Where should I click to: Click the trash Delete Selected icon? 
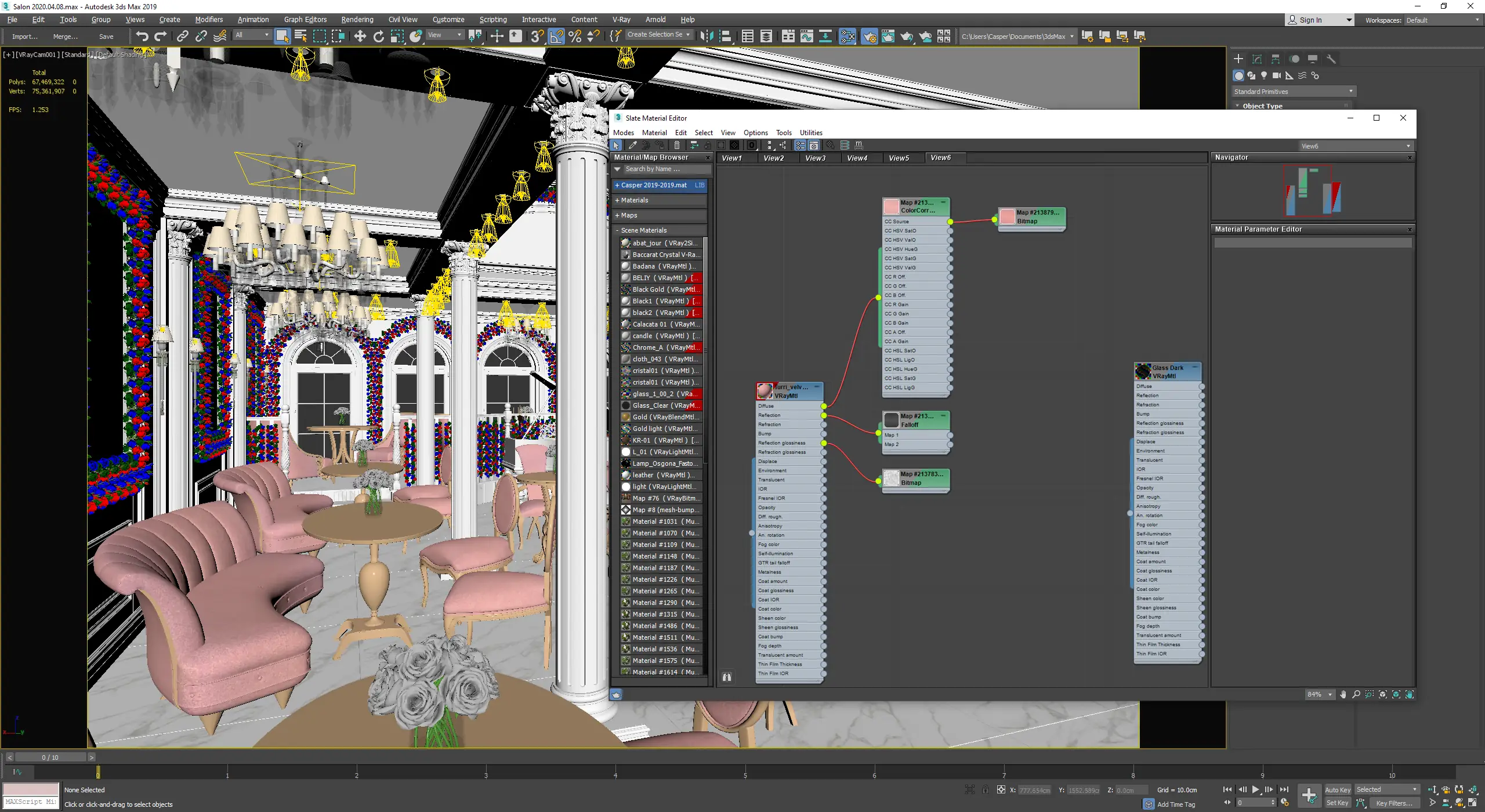676,145
